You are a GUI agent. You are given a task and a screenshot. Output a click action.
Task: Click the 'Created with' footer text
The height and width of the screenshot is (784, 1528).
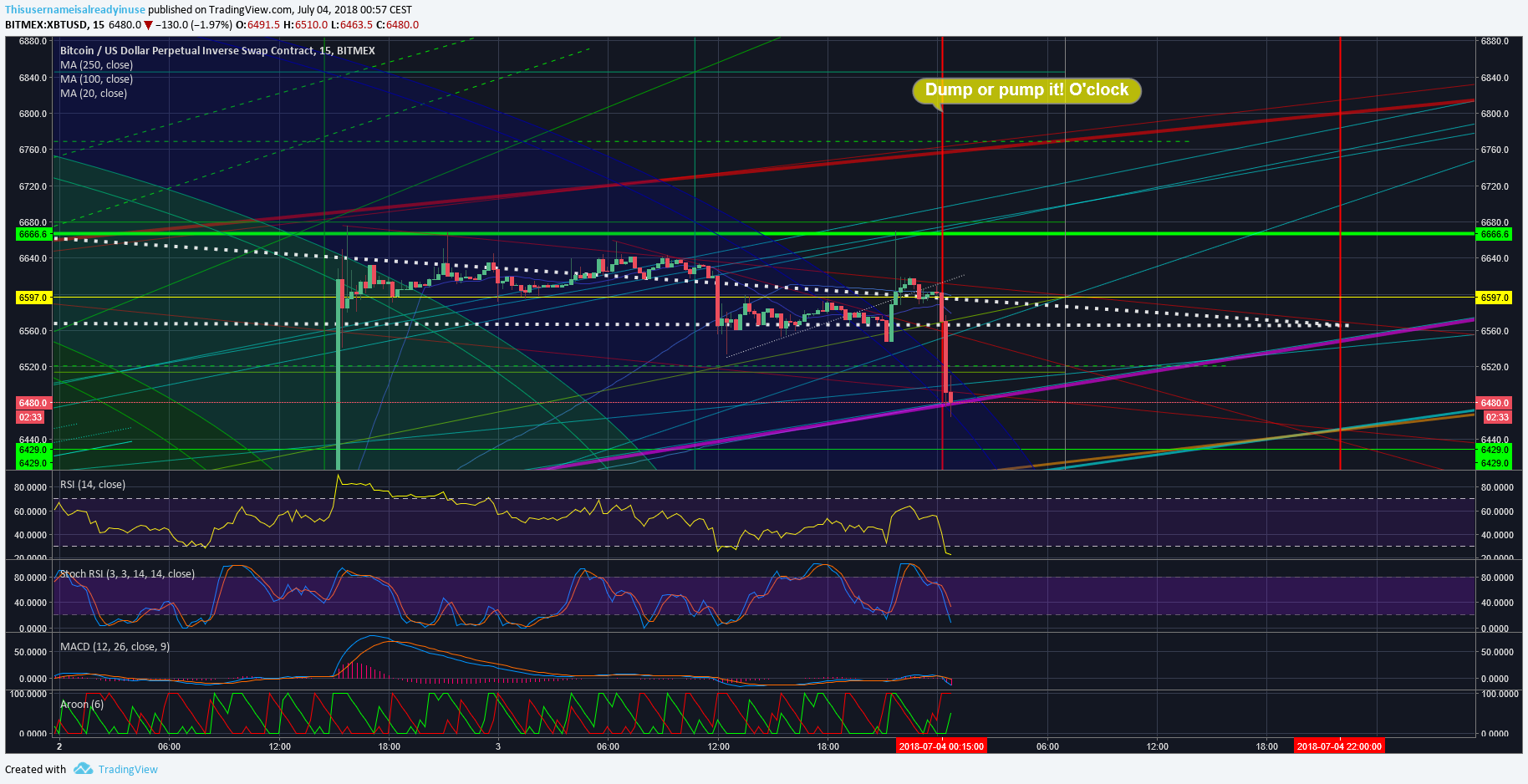pyautogui.click(x=36, y=770)
